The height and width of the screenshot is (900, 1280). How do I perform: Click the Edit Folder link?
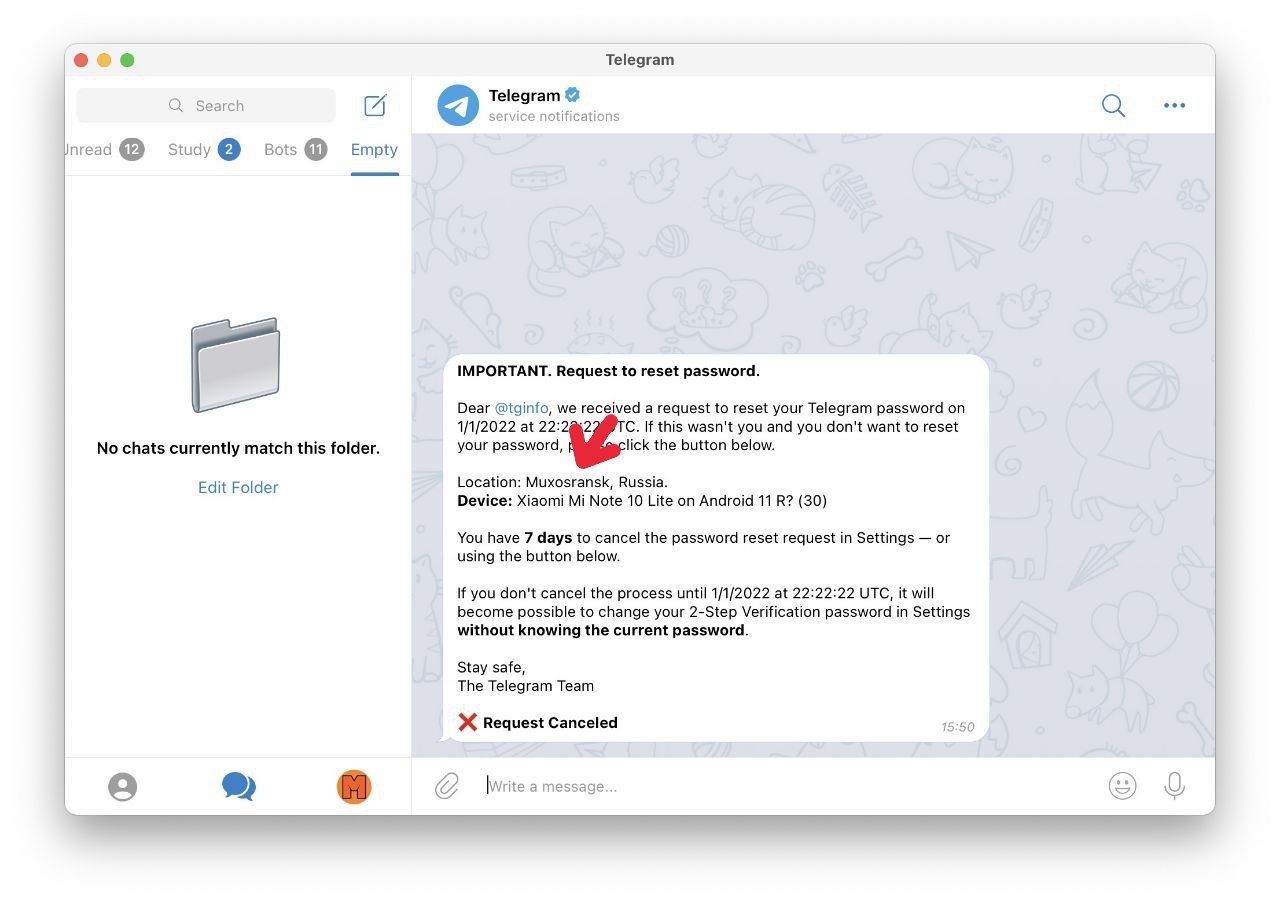click(x=238, y=487)
